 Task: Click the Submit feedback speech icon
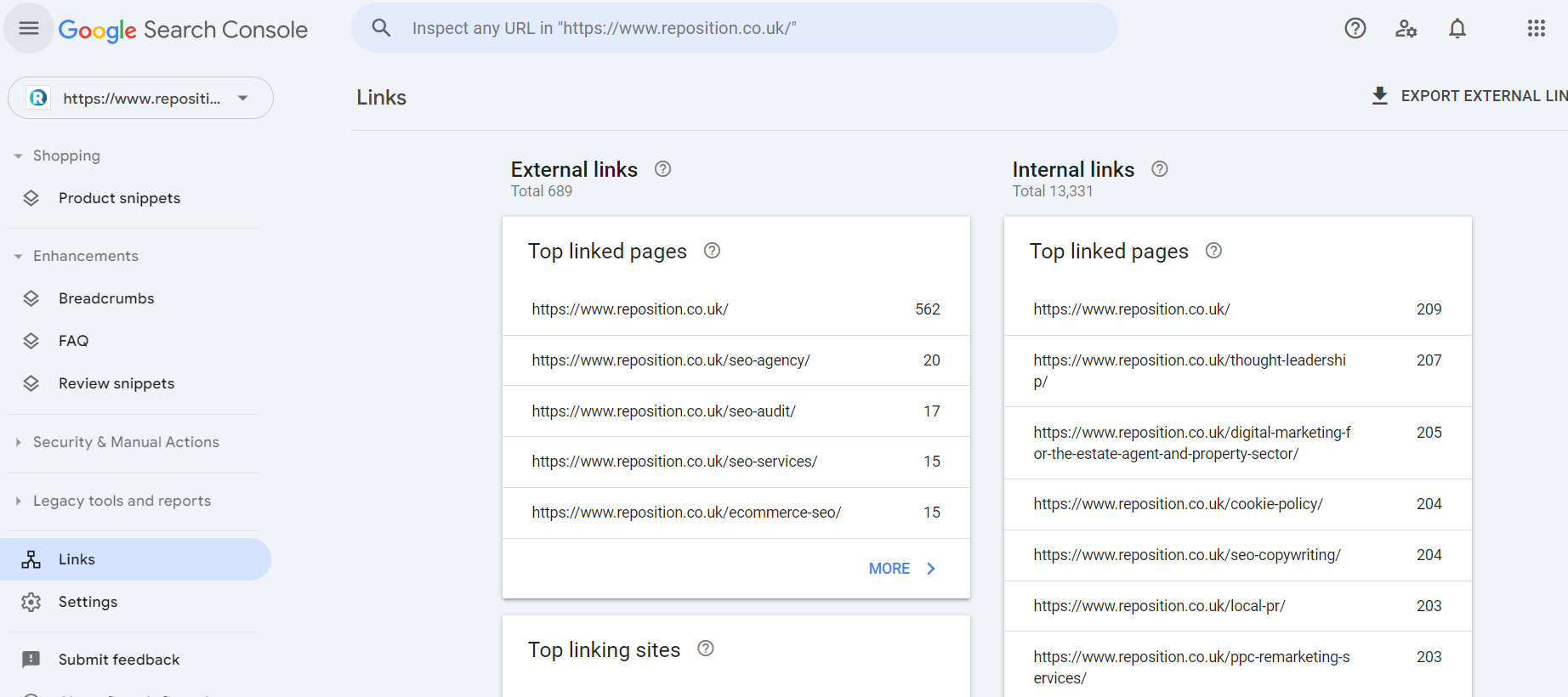tap(31, 660)
